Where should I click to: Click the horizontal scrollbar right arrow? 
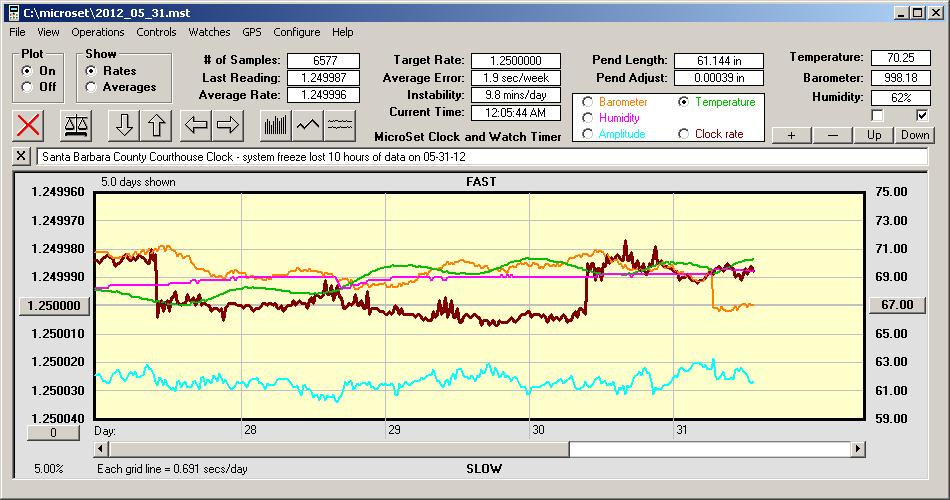click(x=857, y=449)
